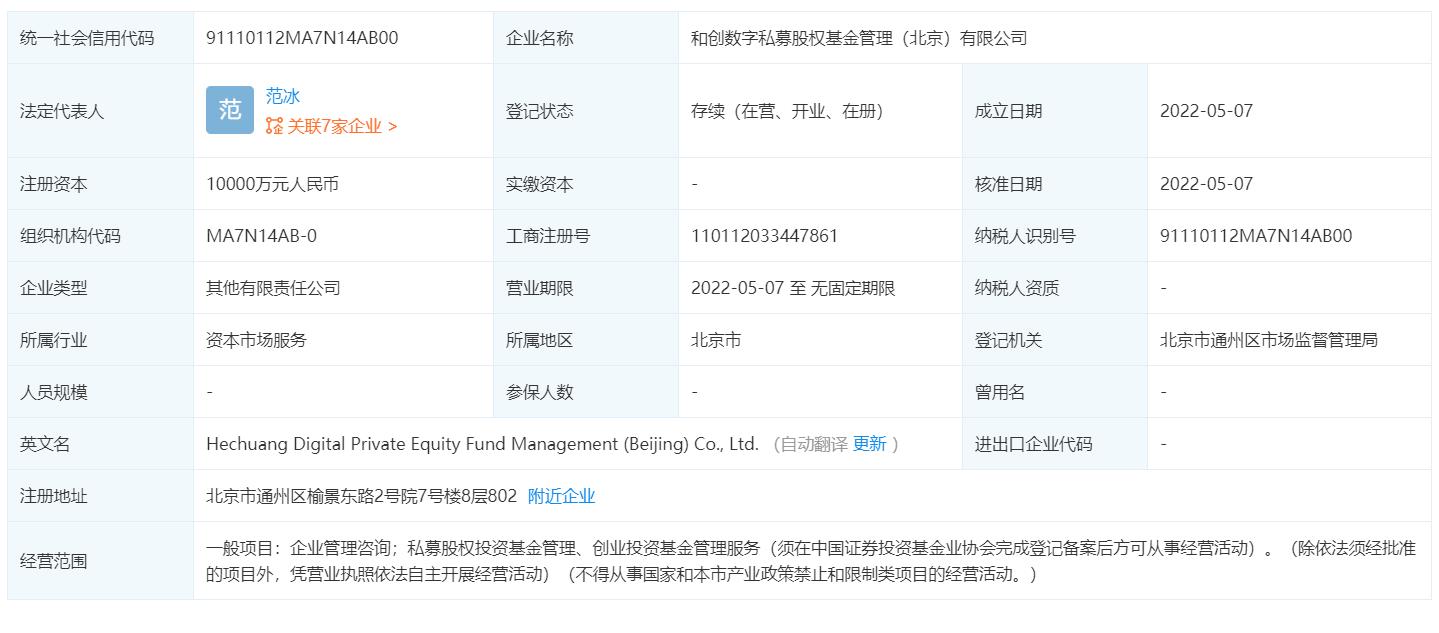Click the 企业名称 label cell
Image resolution: width=1439 pixels, height=633 pixels.
[586, 38]
